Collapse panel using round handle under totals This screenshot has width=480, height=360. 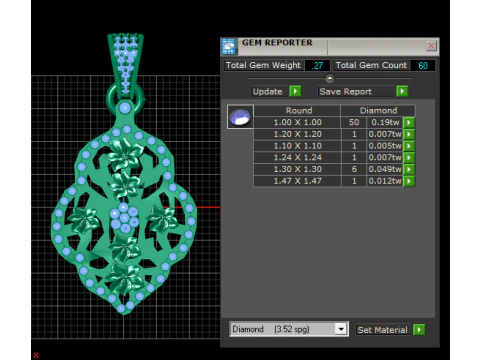pyautogui.click(x=329, y=79)
